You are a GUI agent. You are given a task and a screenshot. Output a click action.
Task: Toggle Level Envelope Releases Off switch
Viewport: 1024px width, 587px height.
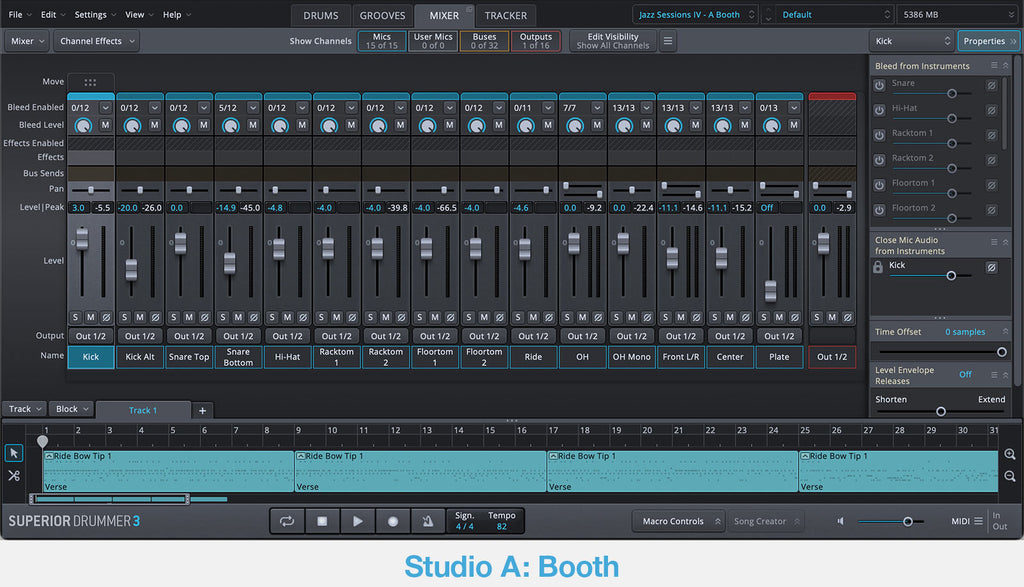[965, 374]
